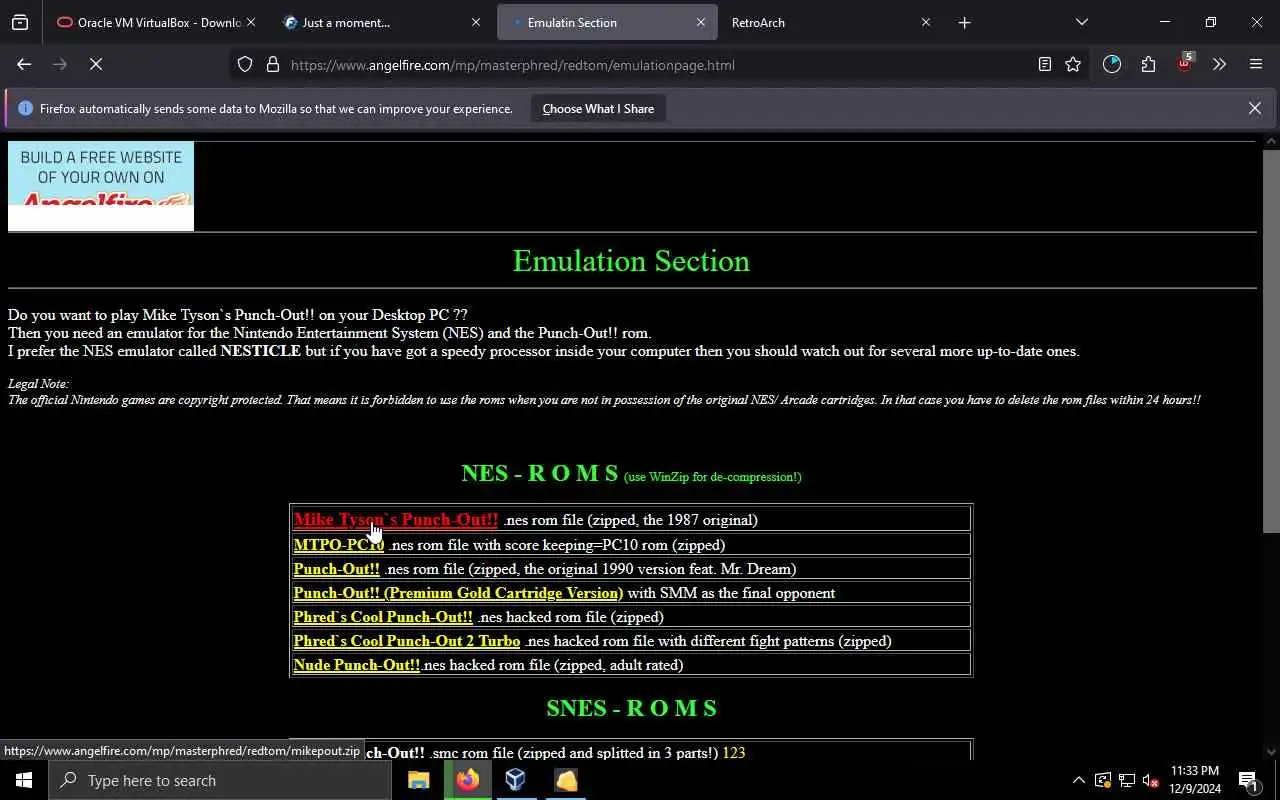Image resolution: width=1280 pixels, height=800 pixels.
Task: Open Firefox application menu
Action: [1256, 64]
